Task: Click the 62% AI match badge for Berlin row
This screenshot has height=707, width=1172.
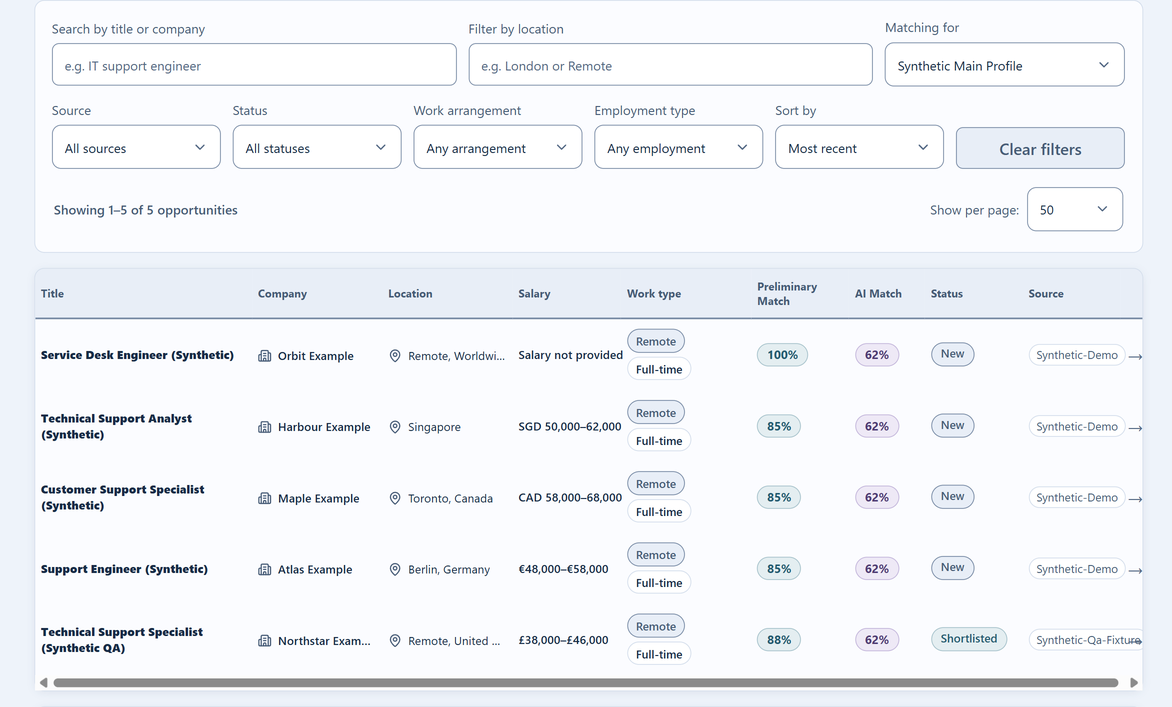Action: [x=877, y=569]
